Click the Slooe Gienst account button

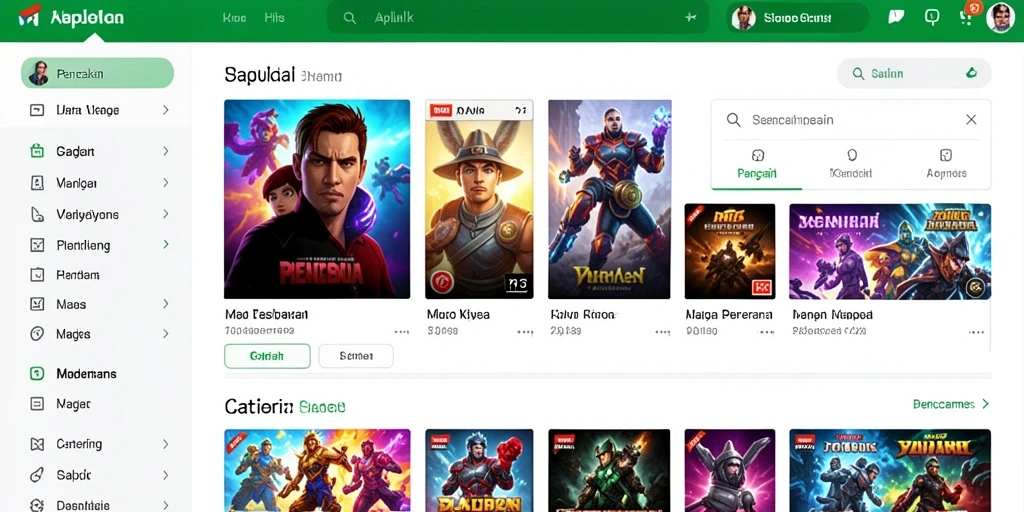[x=797, y=18]
